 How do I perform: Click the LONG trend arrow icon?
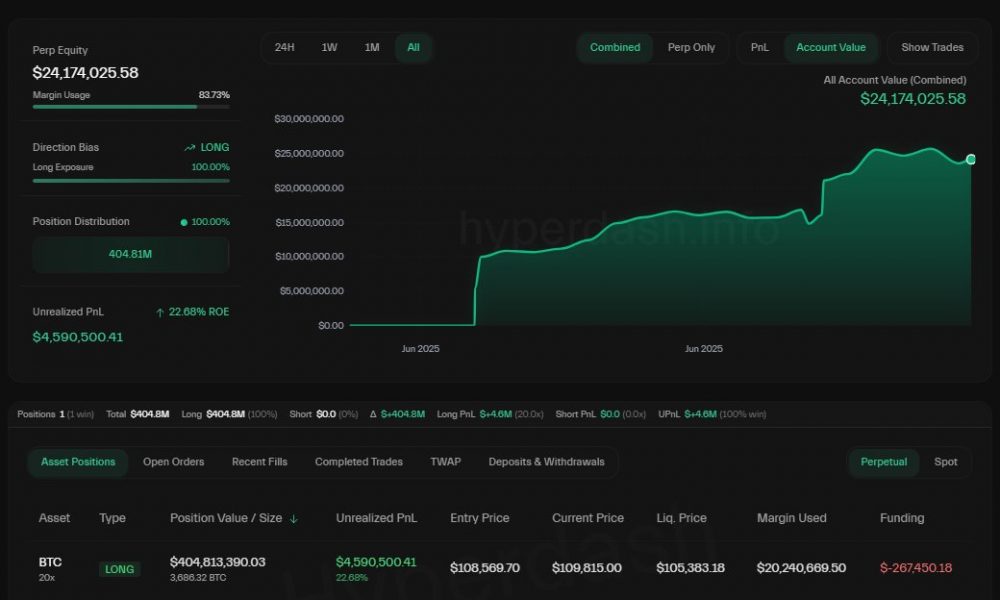(190, 147)
